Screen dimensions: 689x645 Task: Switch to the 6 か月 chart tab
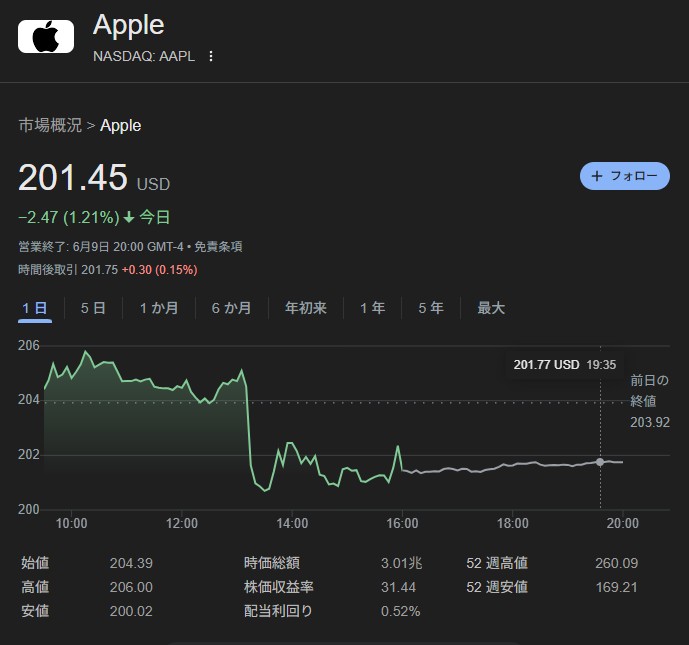point(232,308)
